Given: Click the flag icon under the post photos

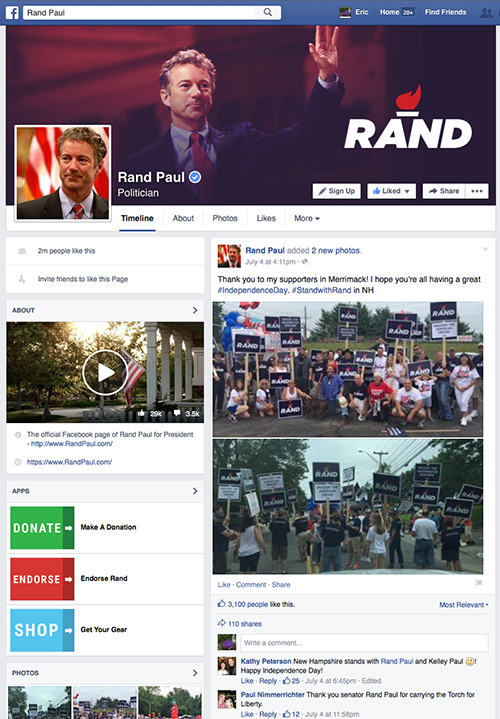Looking at the screenshot, I should (479, 584).
